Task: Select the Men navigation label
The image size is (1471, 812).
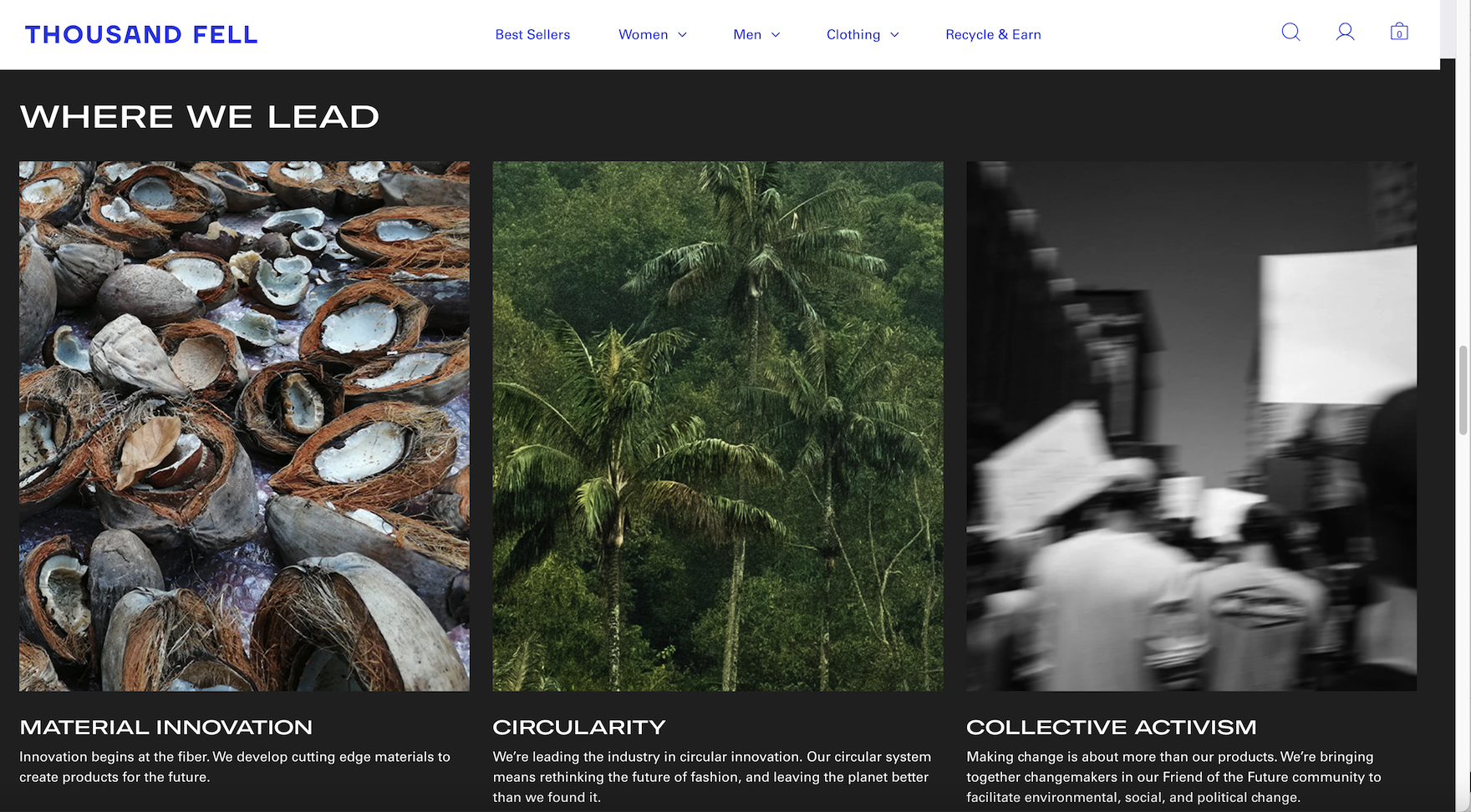Action: coord(747,34)
